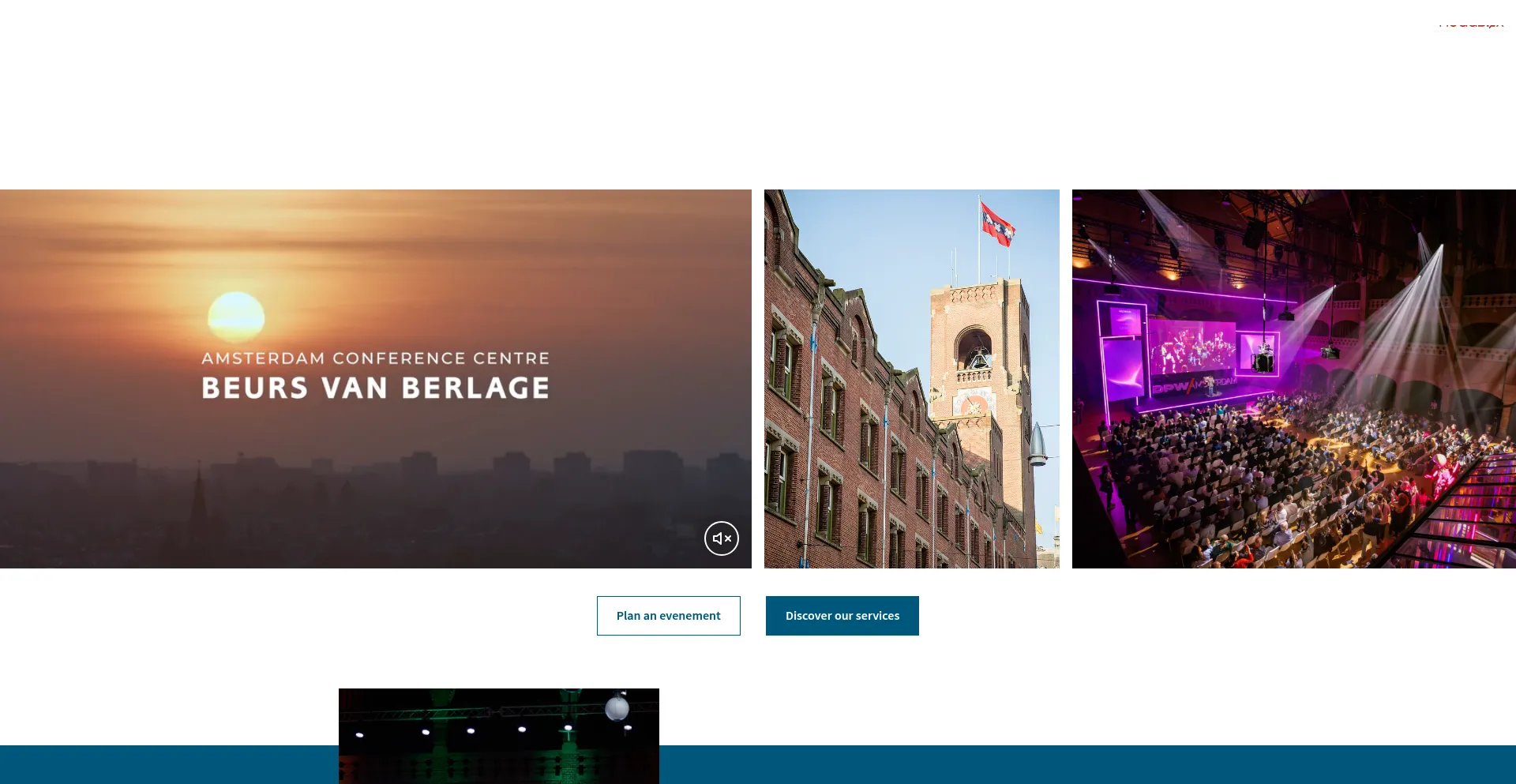1516x784 pixels.
Task: Click the stage screen in the hall photo
Action: click(1191, 347)
